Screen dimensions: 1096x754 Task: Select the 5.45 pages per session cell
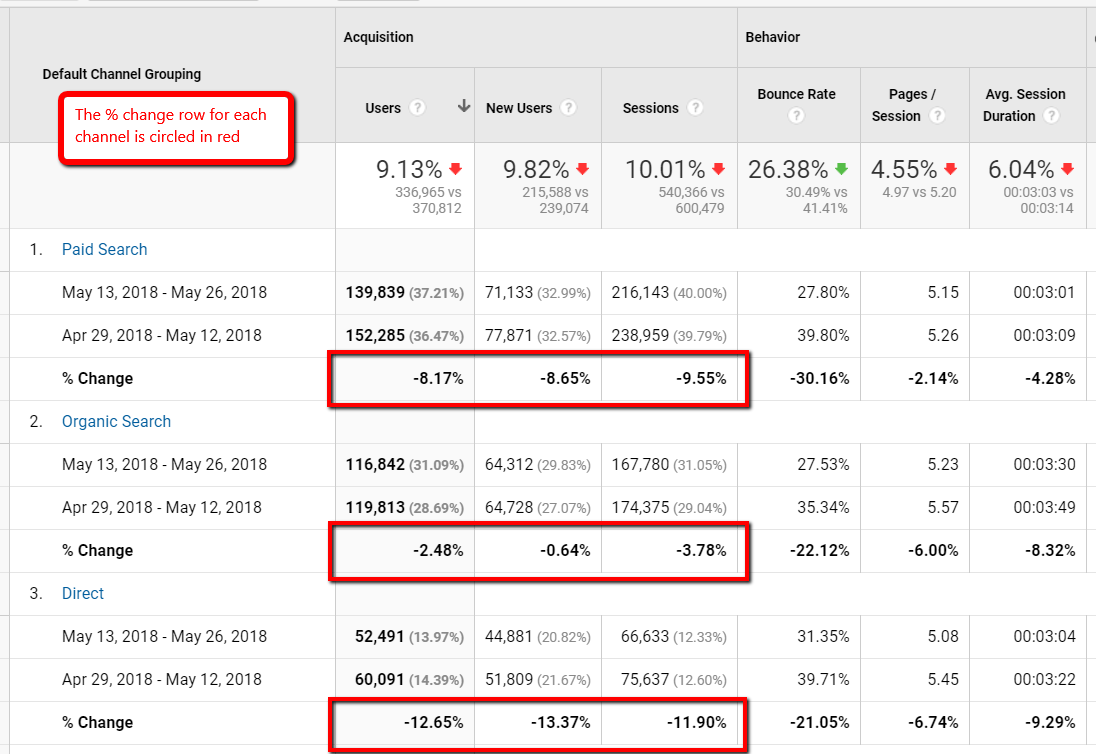(x=943, y=679)
